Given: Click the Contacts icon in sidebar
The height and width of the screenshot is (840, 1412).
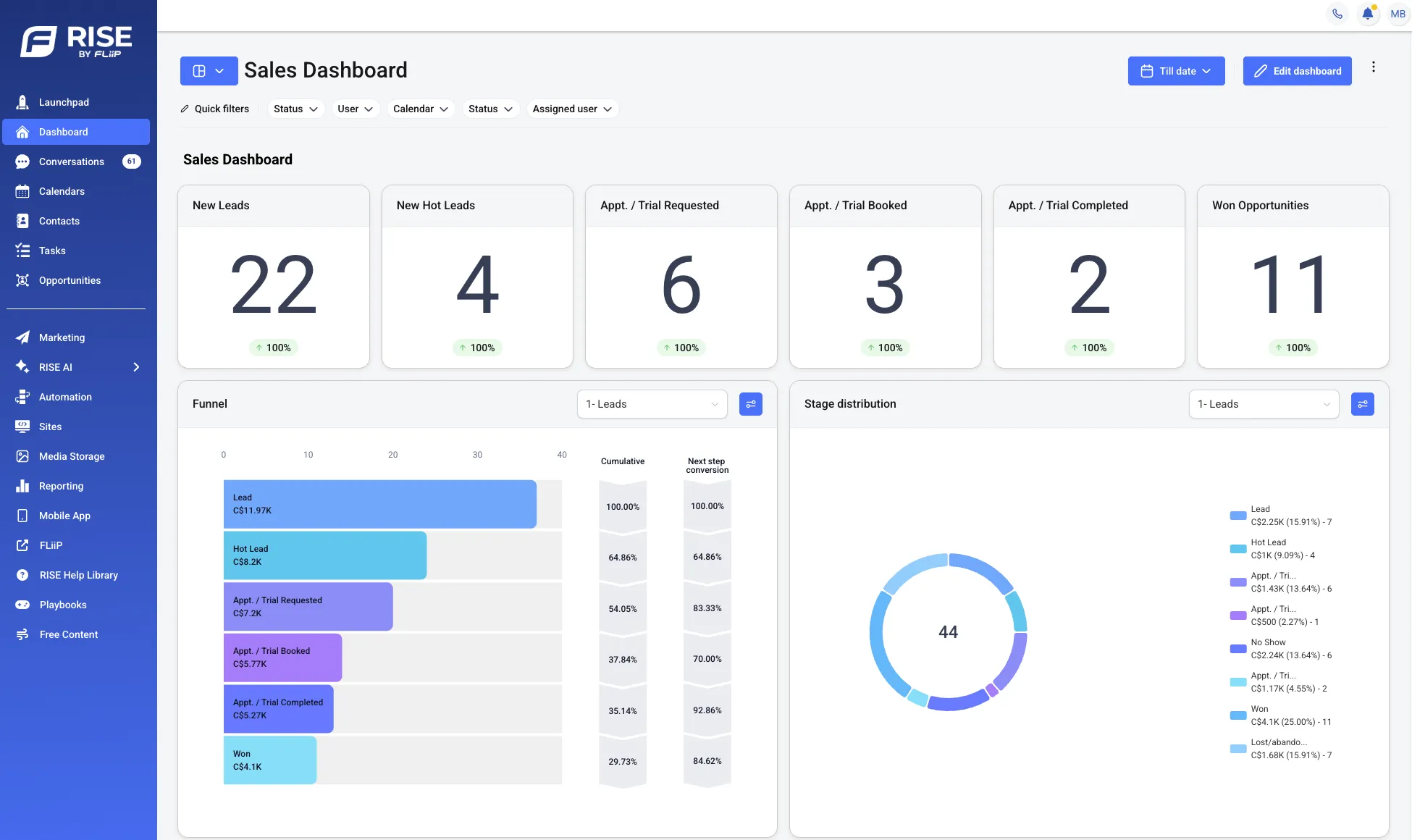Looking at the screenshot, I should 22,221.
